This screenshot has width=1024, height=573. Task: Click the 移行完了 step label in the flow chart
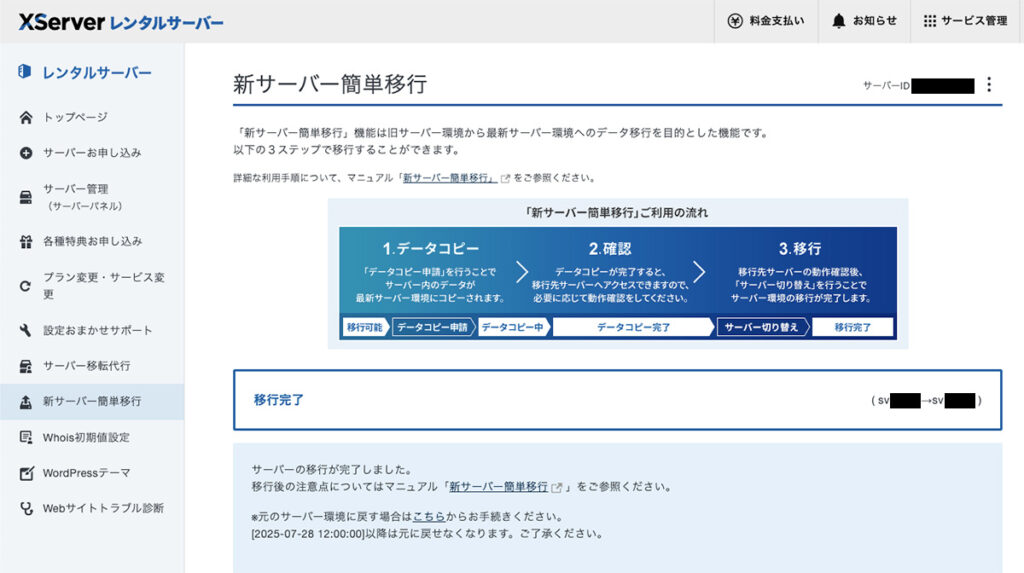[x=852, y=327]
